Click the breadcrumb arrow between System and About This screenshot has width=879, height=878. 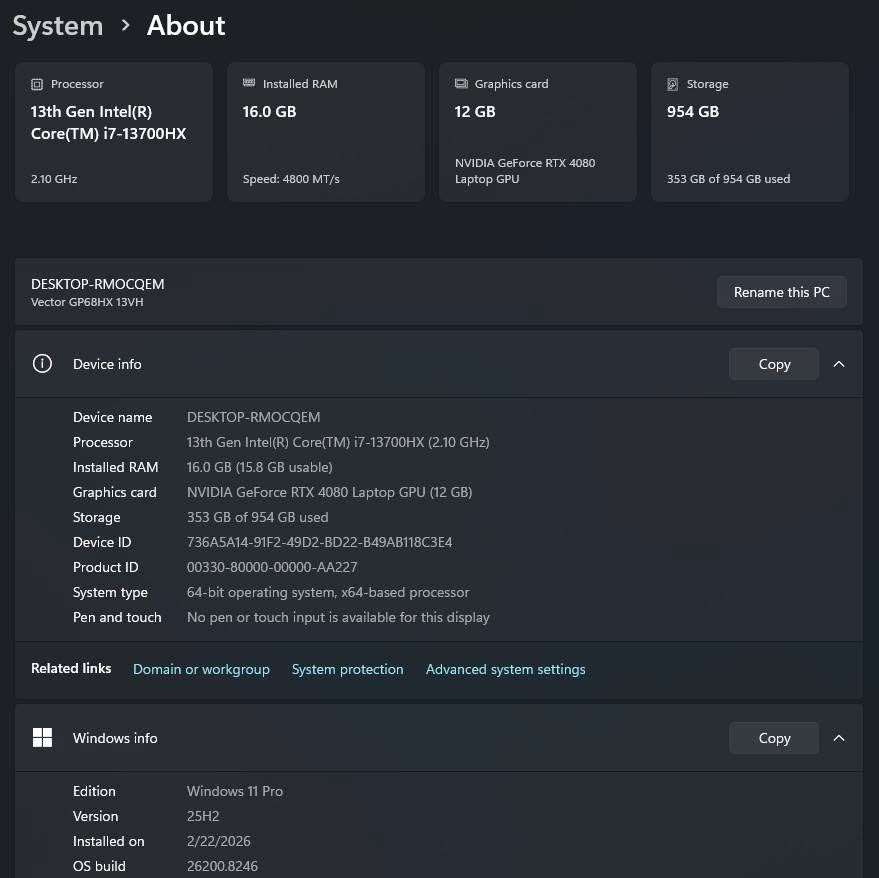pyautogui.click(x=126, y=26)
